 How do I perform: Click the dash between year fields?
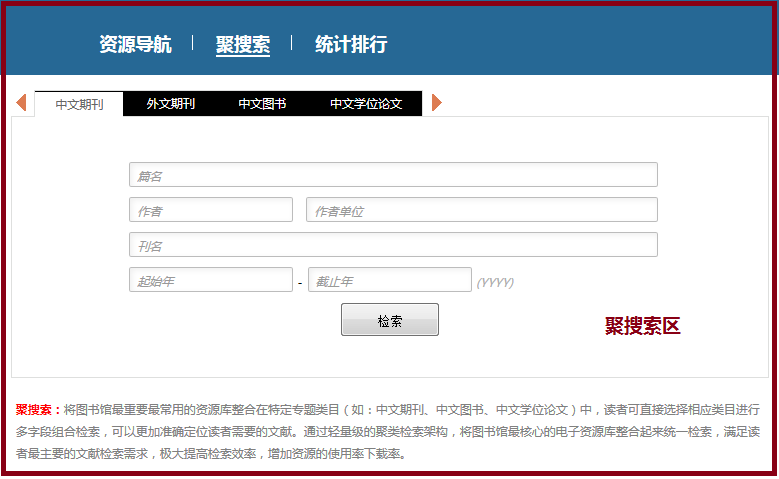pos(300,283)
